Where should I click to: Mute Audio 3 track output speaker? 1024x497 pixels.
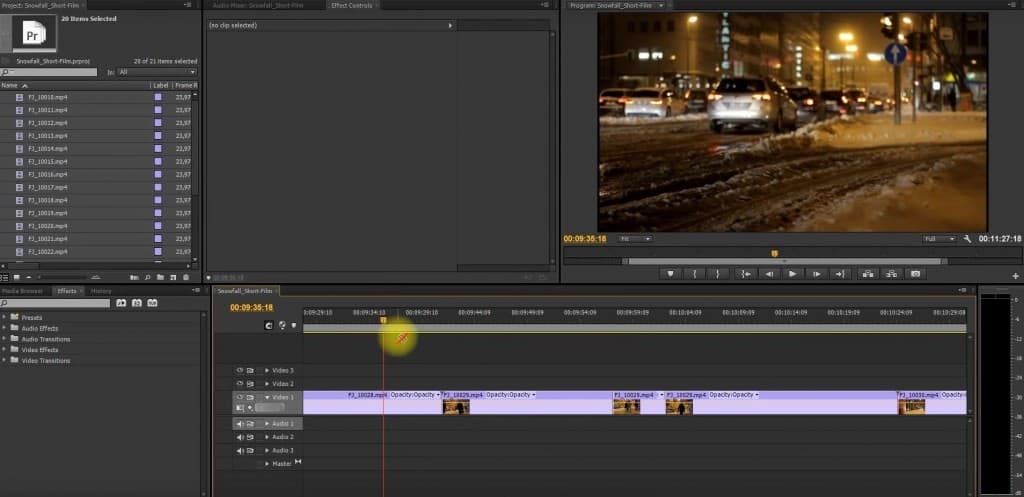coord(240,451)
